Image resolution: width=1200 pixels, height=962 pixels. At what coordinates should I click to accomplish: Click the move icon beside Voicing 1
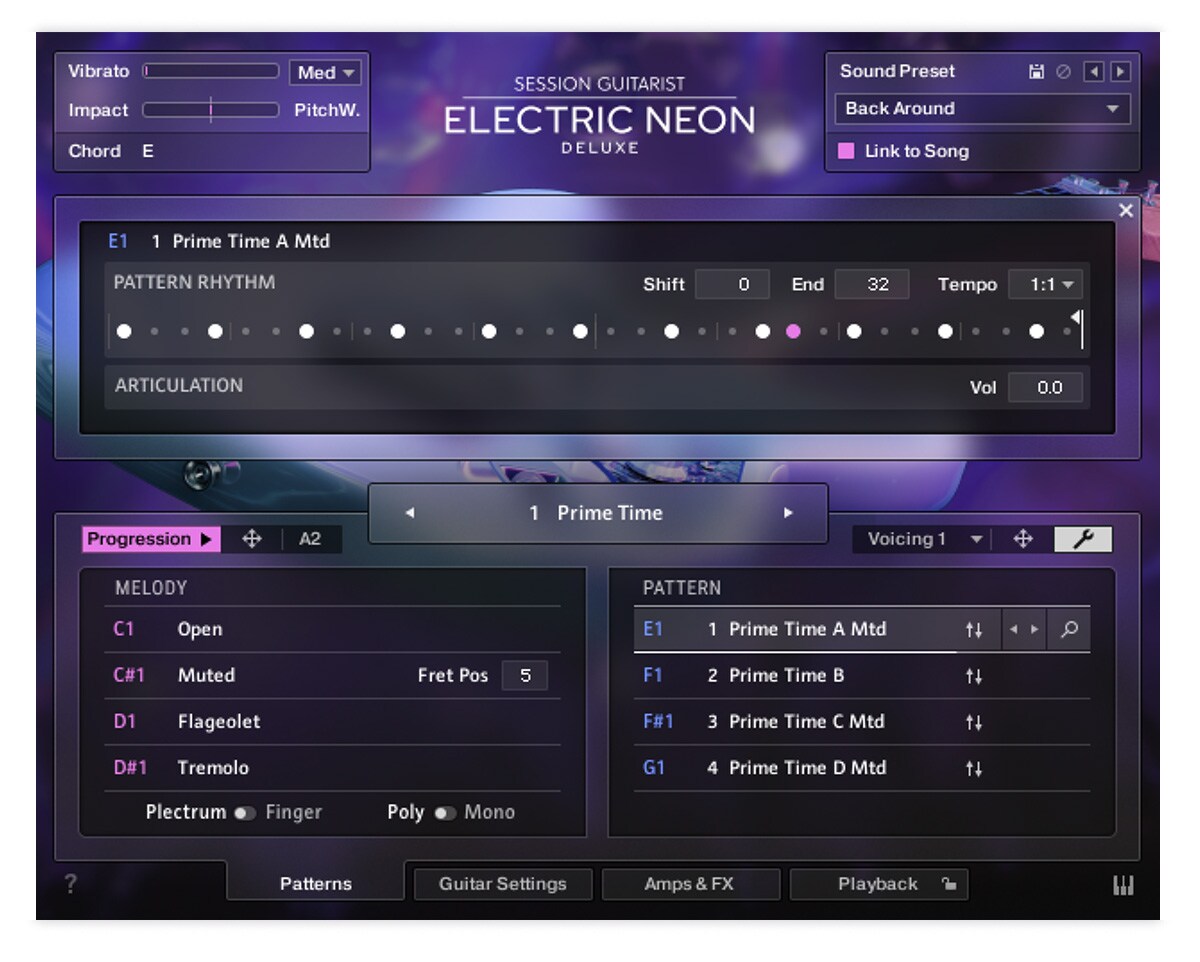coord(1023,539)
